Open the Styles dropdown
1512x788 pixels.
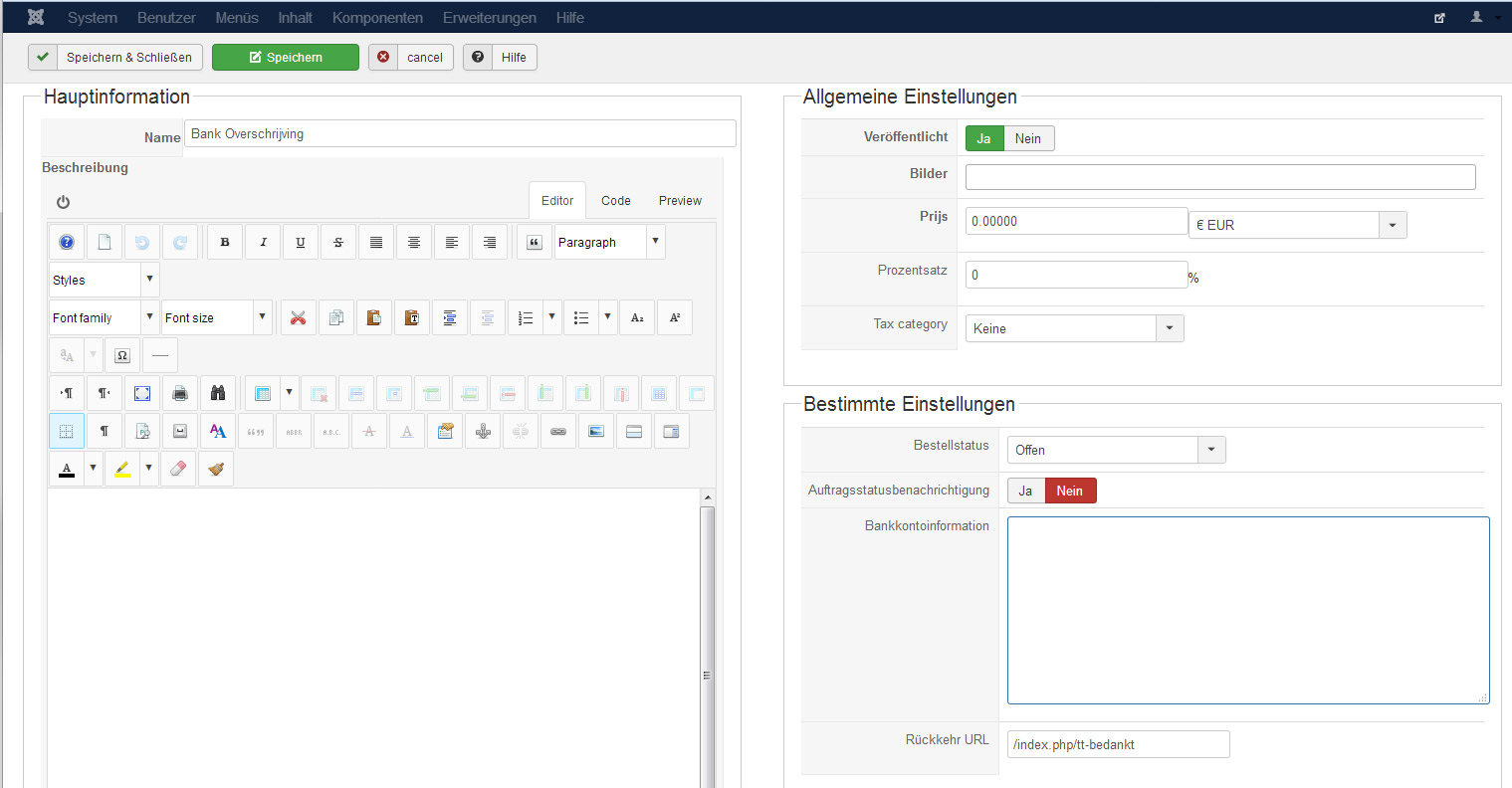tap(105, 280)
